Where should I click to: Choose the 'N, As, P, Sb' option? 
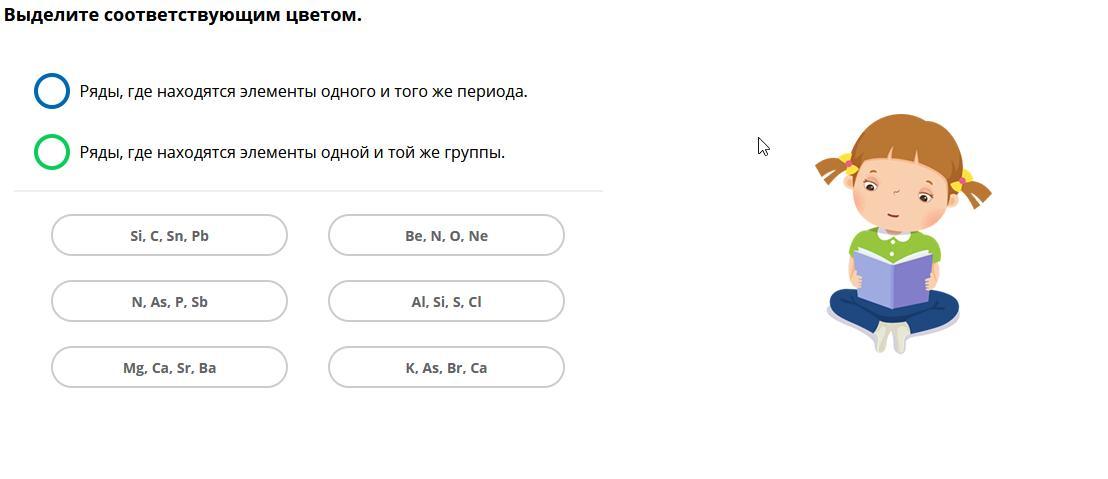click(x=169, y=302)
